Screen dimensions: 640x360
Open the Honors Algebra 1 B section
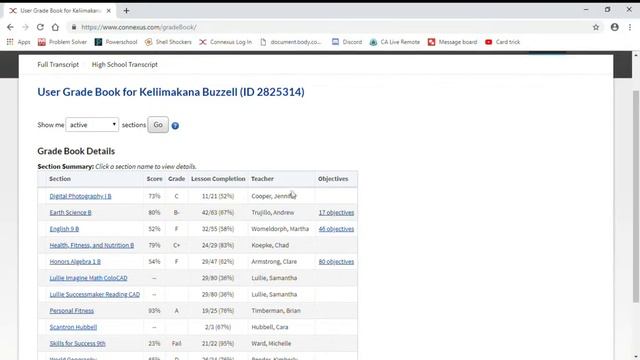tap(75, 262)
